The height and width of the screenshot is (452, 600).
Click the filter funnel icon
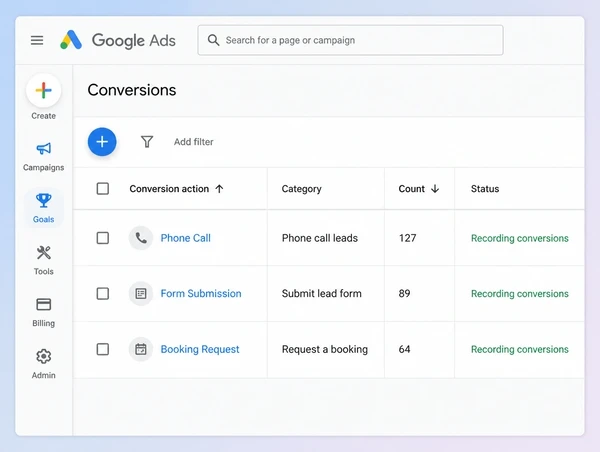(147, 142)
